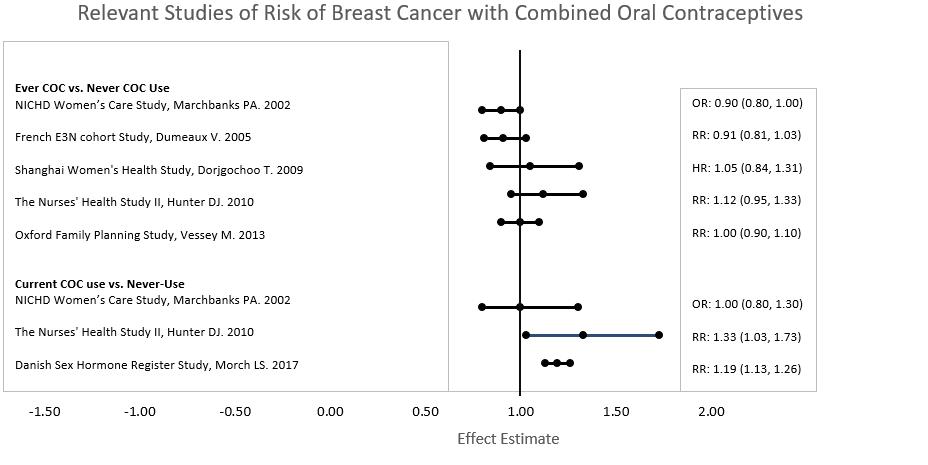Click the French E3N cohort Study label
Image resolution: width=928 pixels, height=465 pixels.
click(133, 137)
